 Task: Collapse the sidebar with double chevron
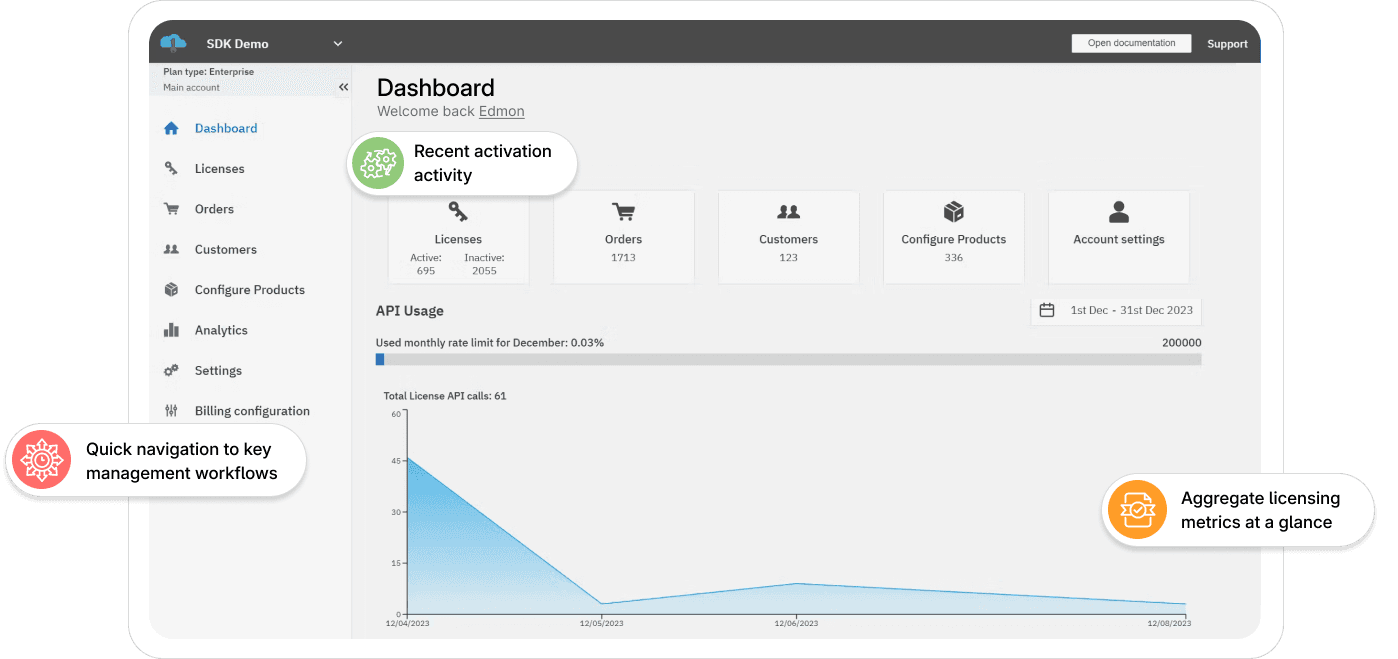pyautogui.click(x=343, y=87)
